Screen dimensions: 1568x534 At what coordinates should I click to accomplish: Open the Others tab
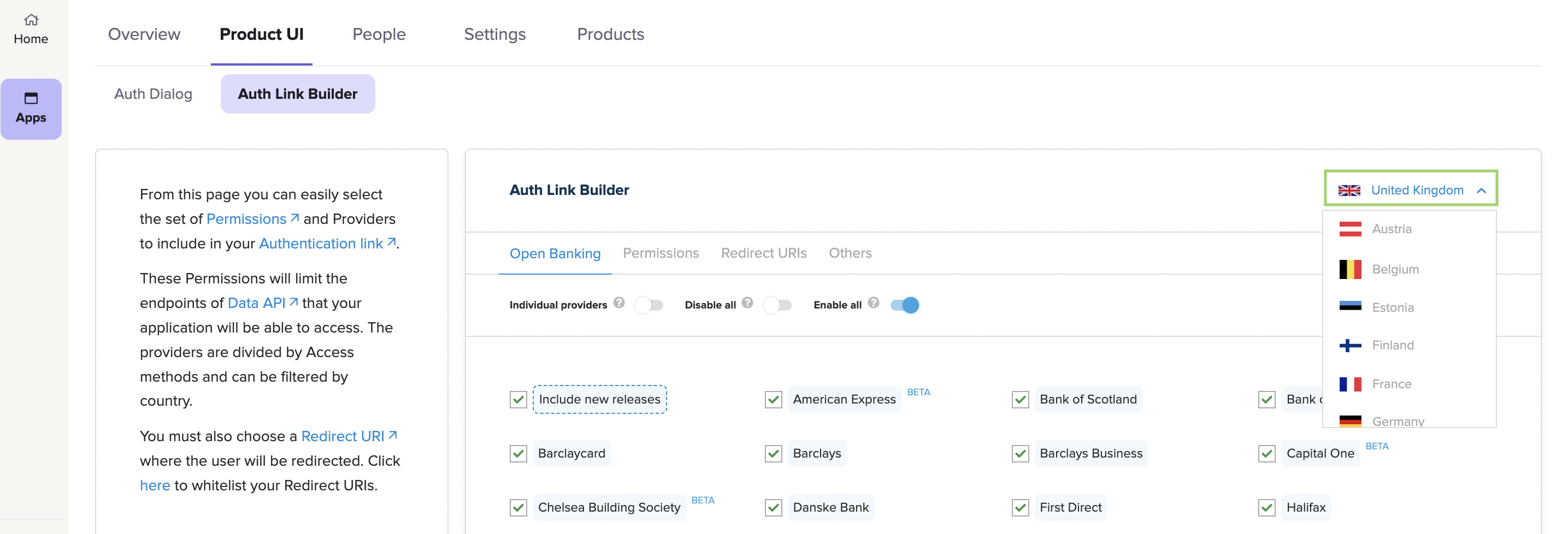pyautogui.click(x=850, y=253)
